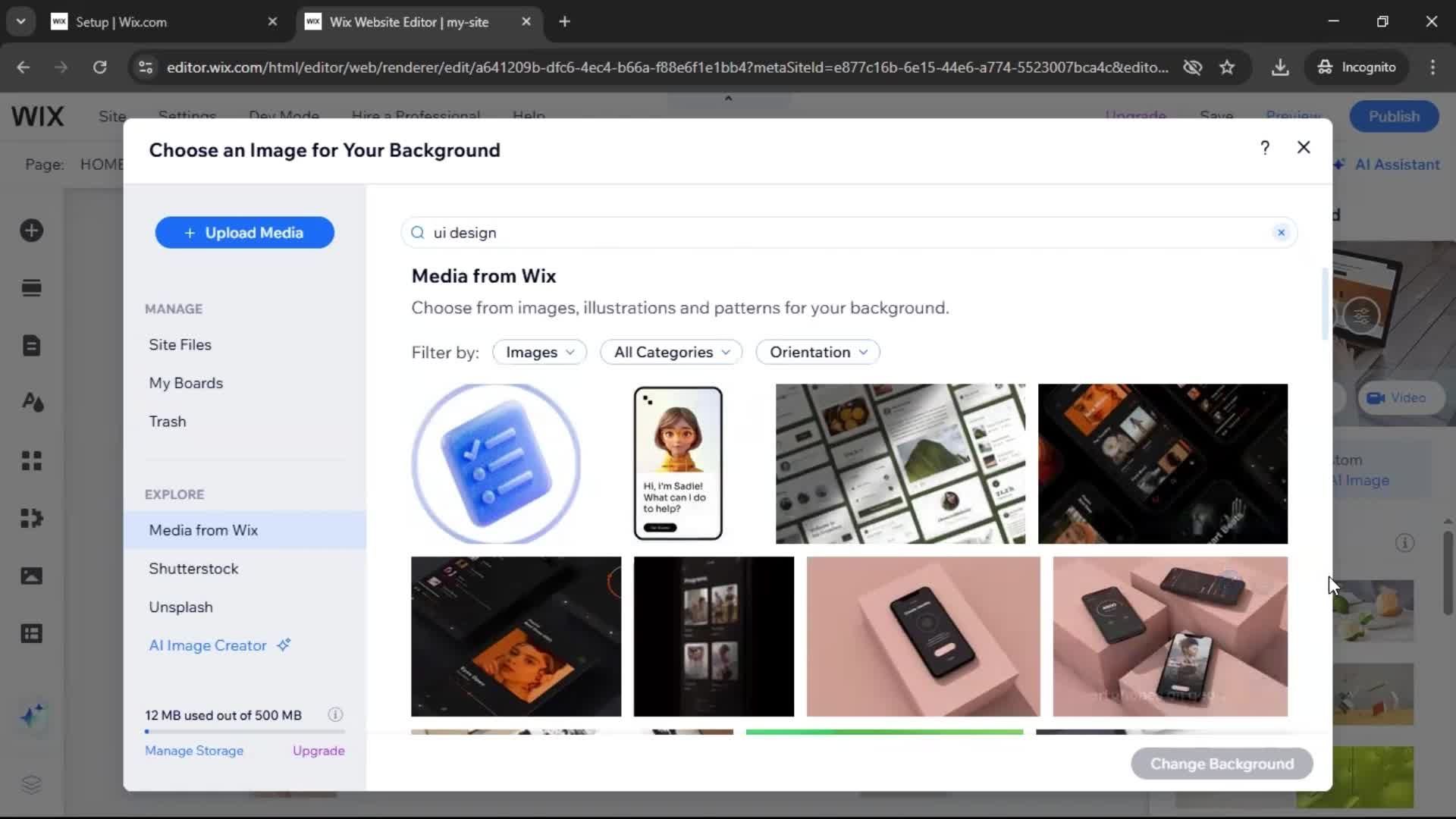Select the dark phone screens collage image
Image resolution: width=1456 pixels, height=819 pixels.
click(x=1163, y=463)
